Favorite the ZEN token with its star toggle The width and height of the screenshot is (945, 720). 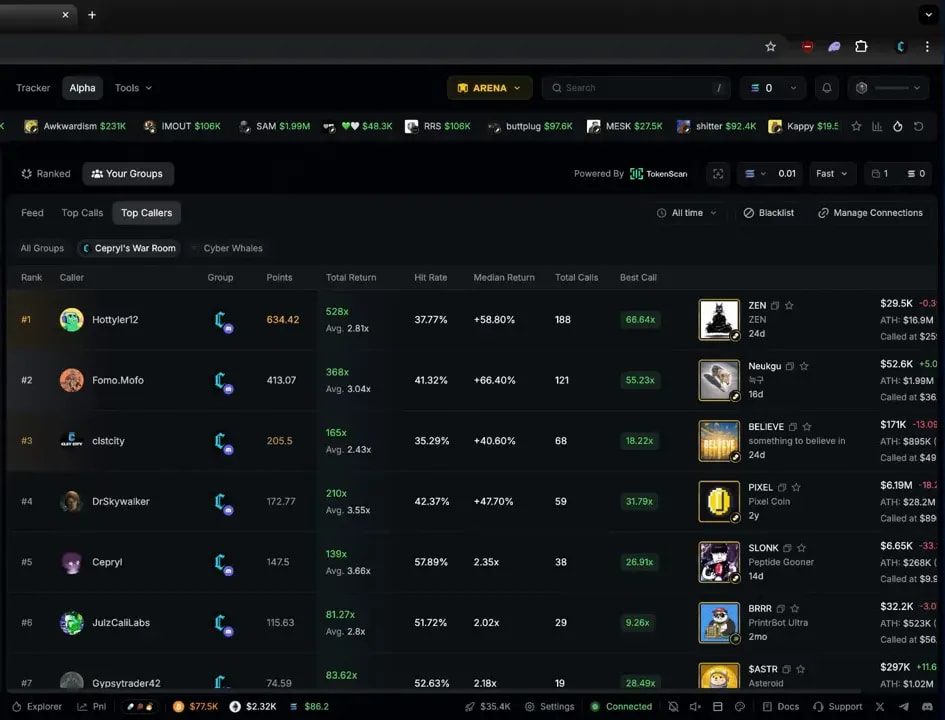(789, 305)
